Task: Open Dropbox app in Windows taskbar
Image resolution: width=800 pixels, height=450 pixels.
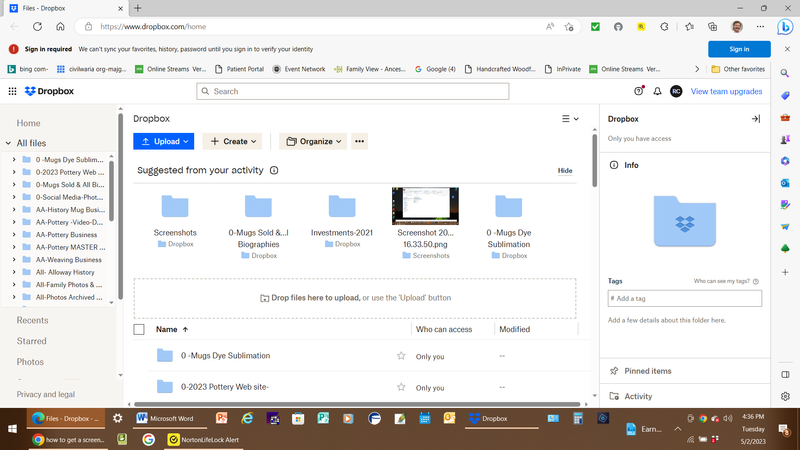Action: pyautogui.click(x=503, y=418)
